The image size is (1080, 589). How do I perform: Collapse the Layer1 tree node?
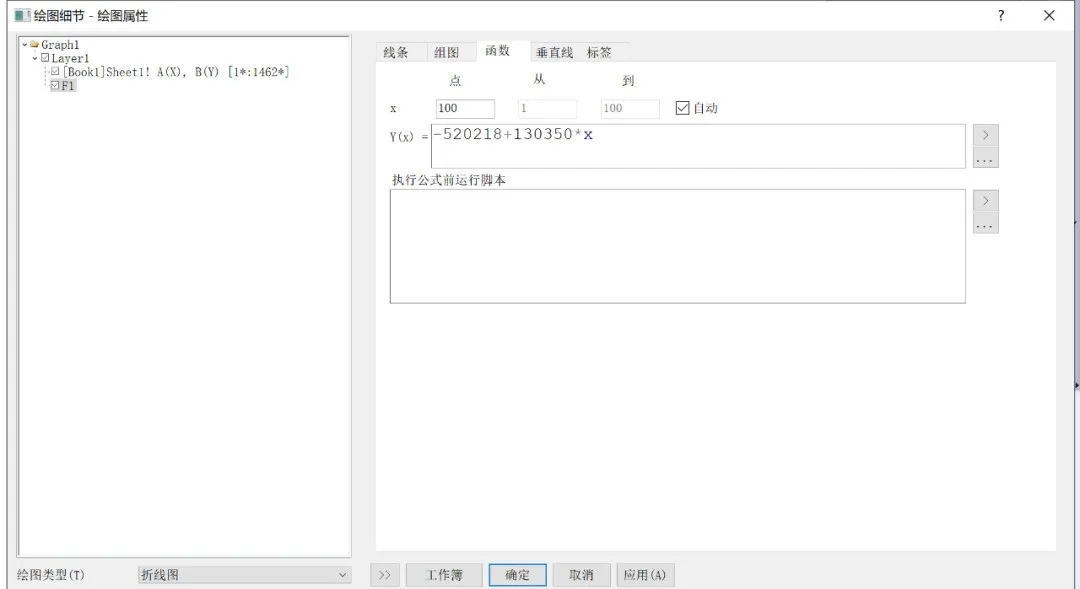click(35, 59)
